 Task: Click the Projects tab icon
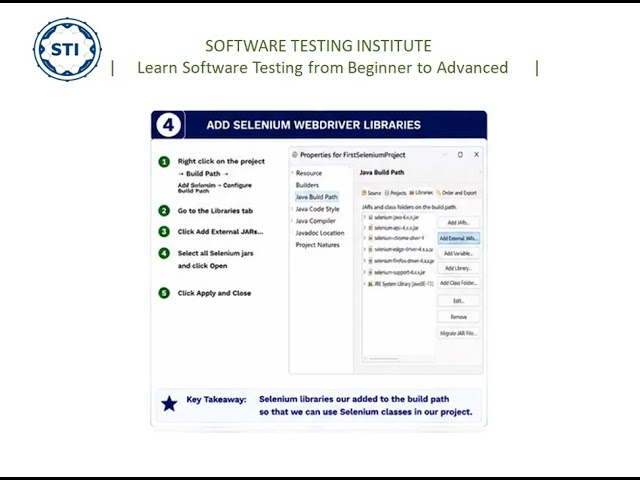387,193
